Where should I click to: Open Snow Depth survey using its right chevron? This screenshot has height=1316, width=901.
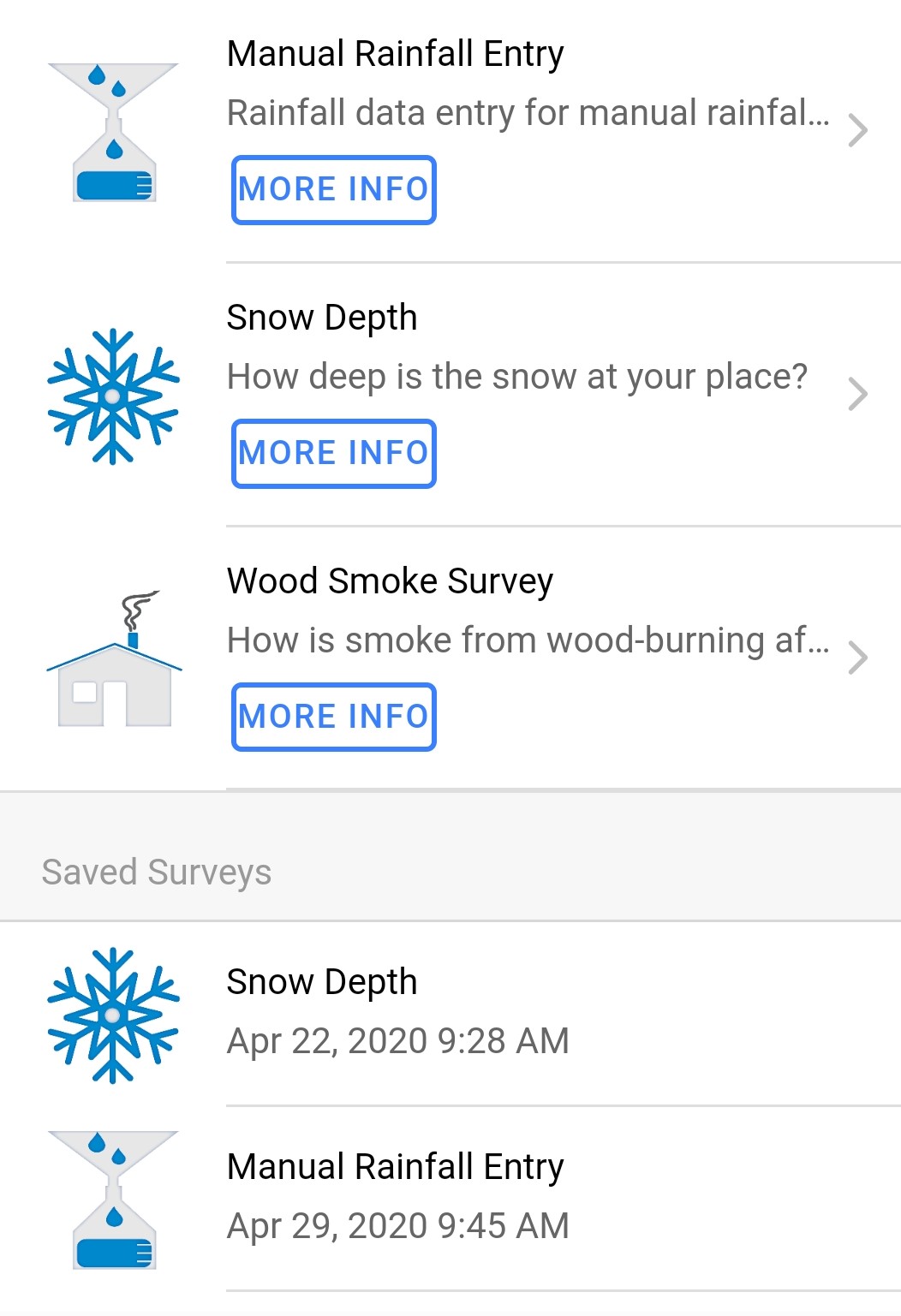click(857, 395)
